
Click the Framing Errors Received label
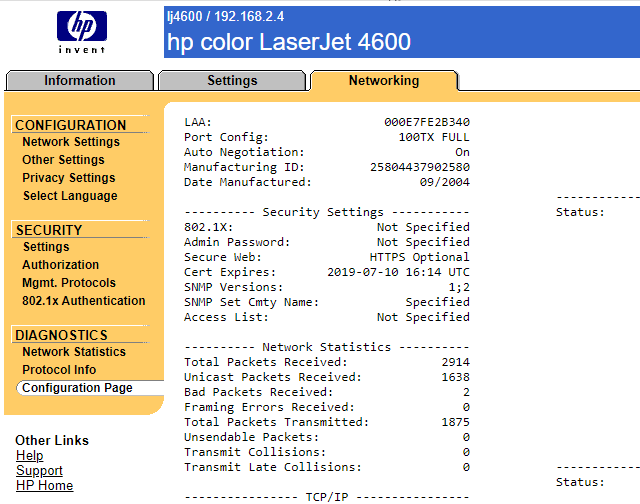pyautogui.click(x=269, y=407)
